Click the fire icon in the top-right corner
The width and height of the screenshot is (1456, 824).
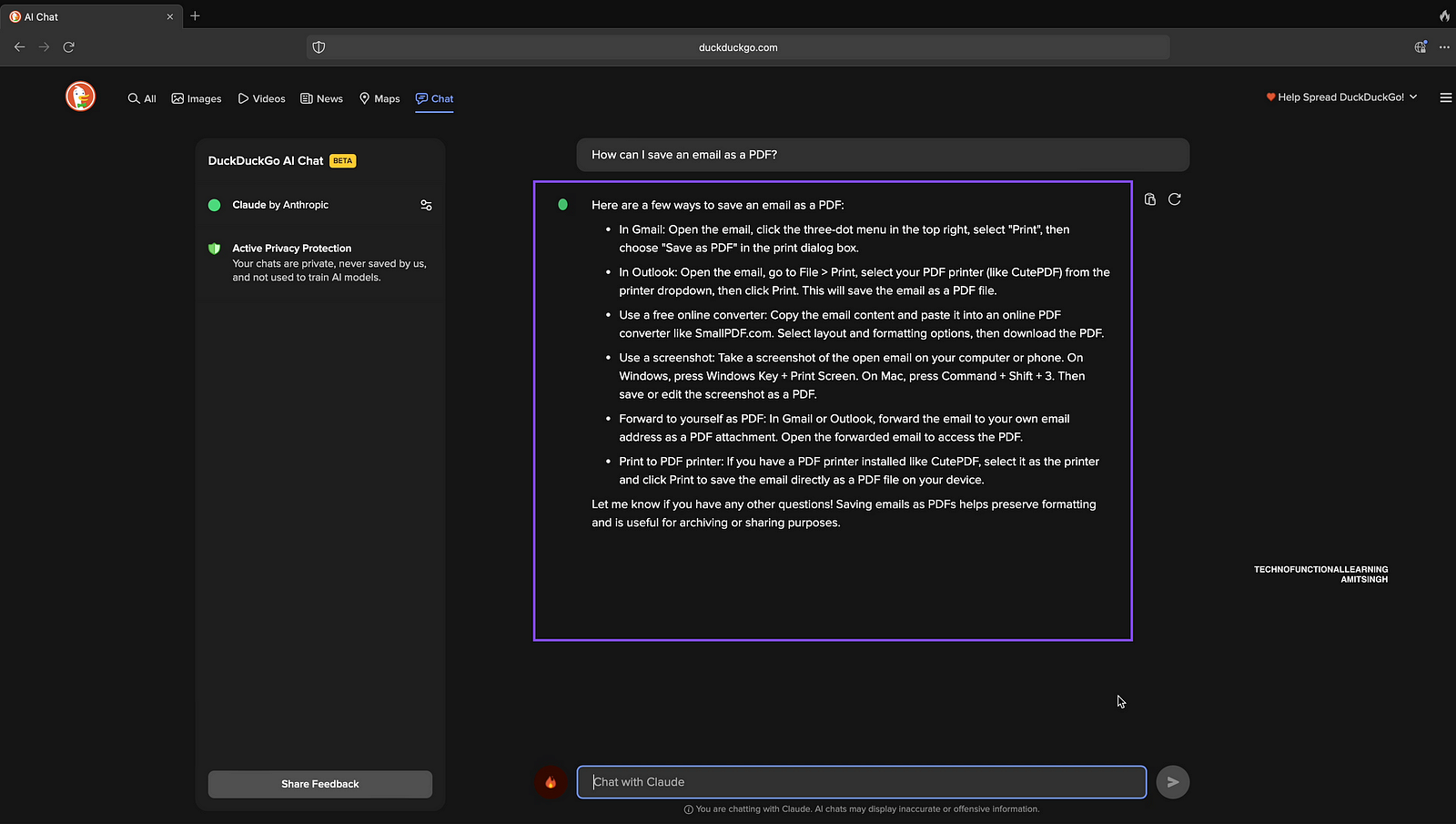1444,16
